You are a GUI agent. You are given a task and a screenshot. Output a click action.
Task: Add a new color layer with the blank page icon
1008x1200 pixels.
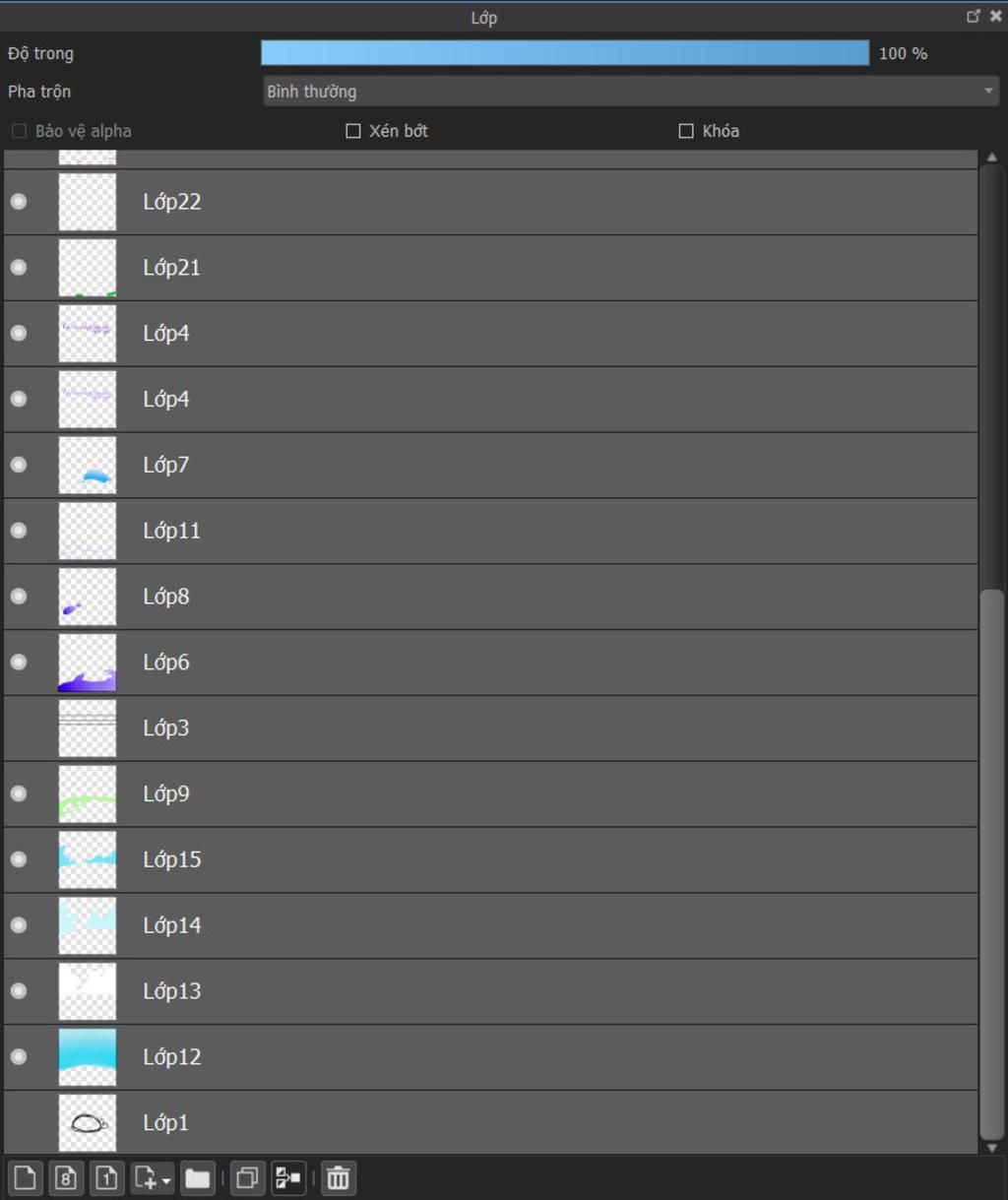25,1177
